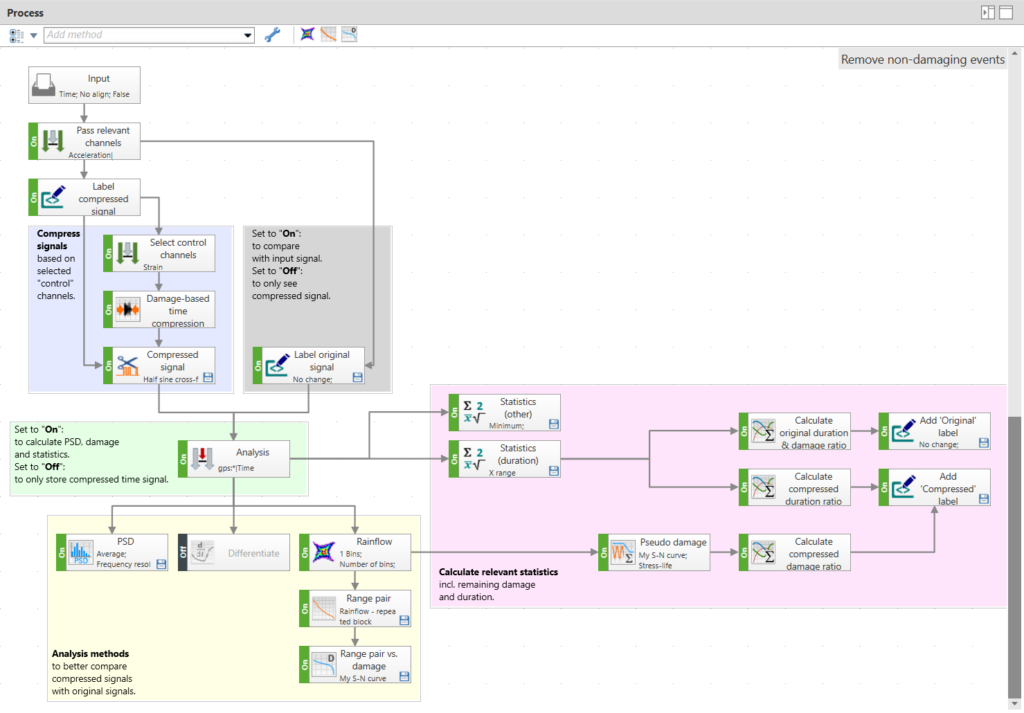Expand the process list dropdown arrow
The height and width of the screenshot is (713, 1024).
(34, 36)
